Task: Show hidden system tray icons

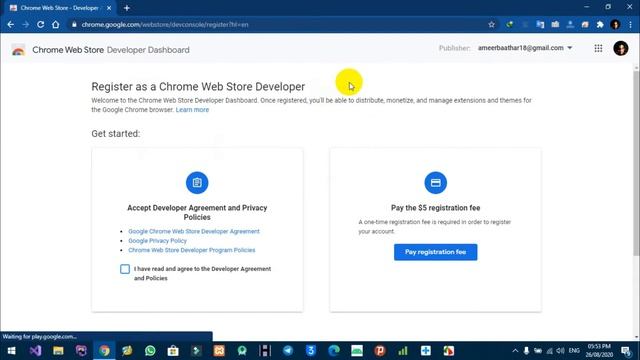Action: click(x=515, y=351)
